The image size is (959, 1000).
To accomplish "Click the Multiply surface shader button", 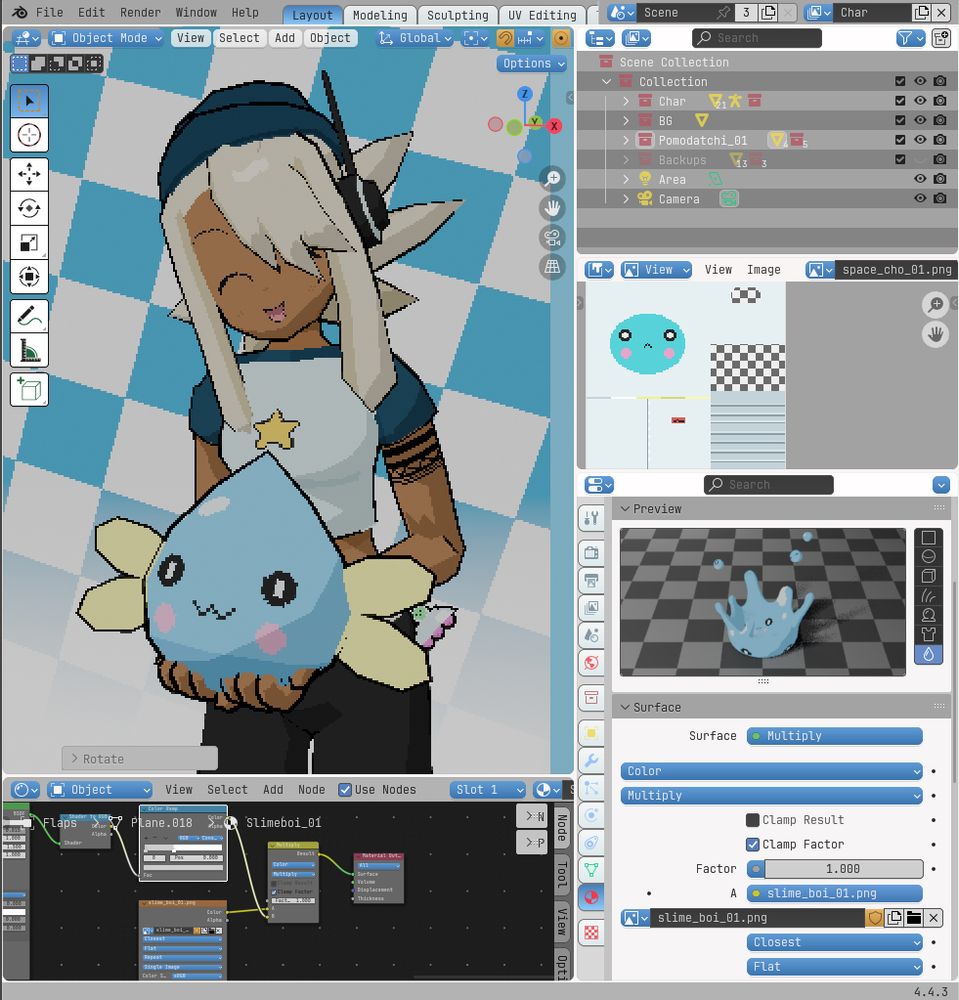I will [835, 736].
